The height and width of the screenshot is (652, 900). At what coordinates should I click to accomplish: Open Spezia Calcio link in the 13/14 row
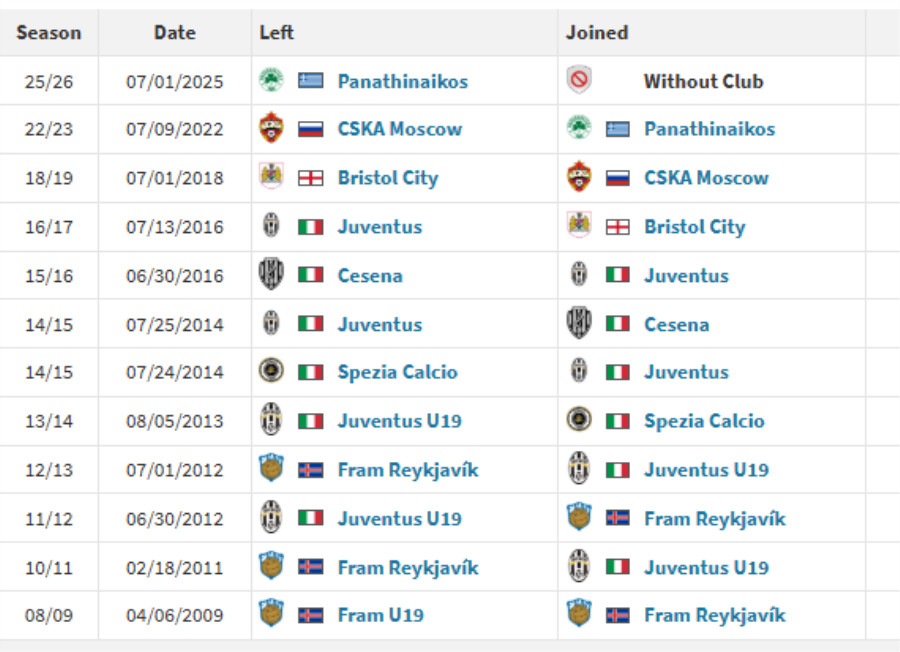coord(704,421)
